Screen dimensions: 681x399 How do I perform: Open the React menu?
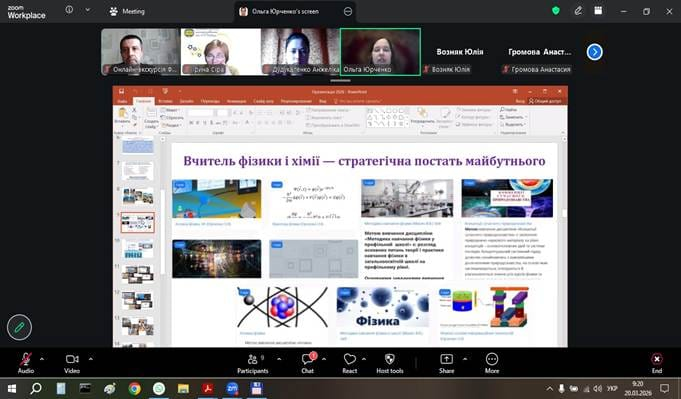(350, 363)
